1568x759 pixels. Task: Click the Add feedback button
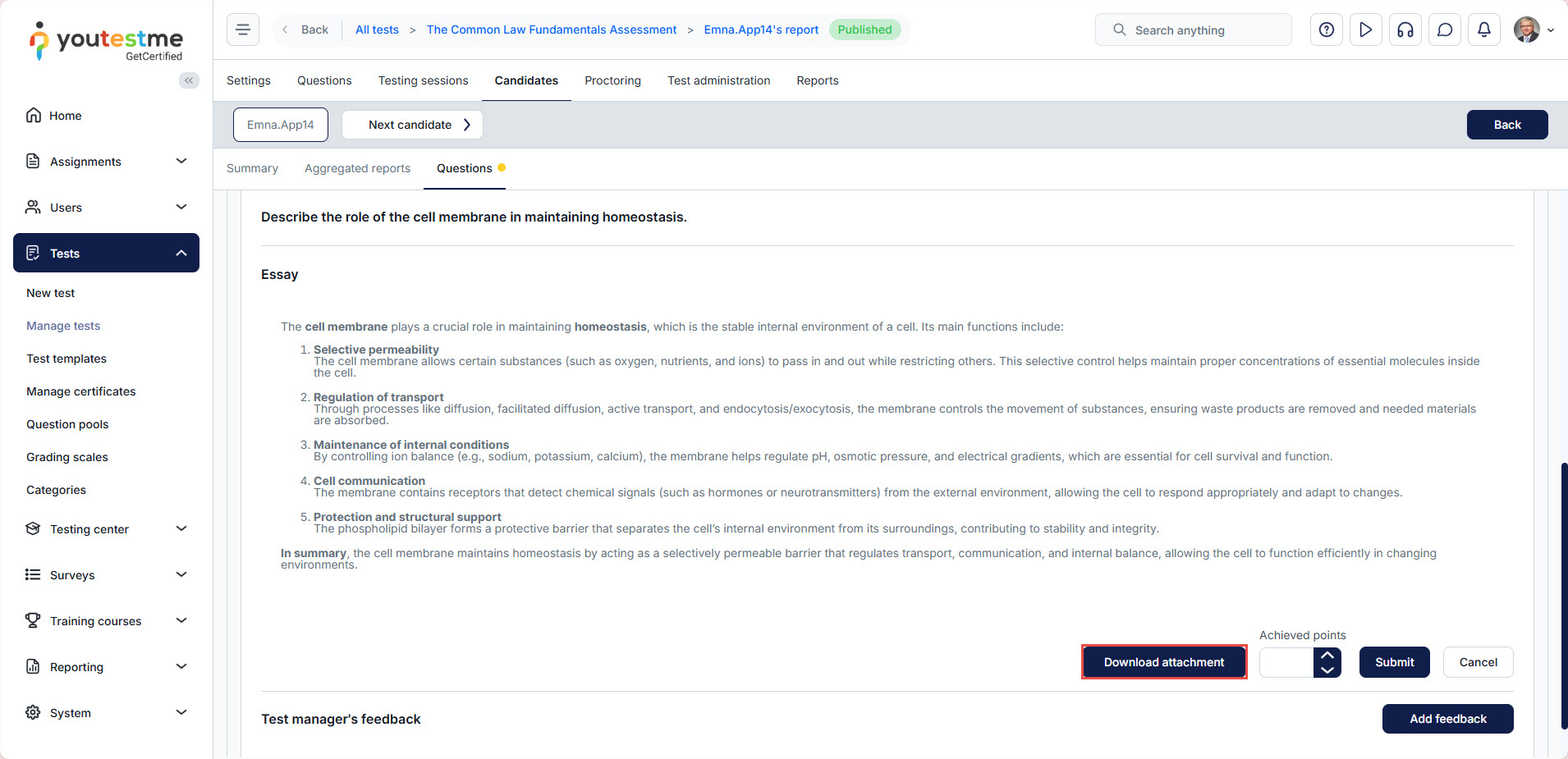[x=1447, y=719]
